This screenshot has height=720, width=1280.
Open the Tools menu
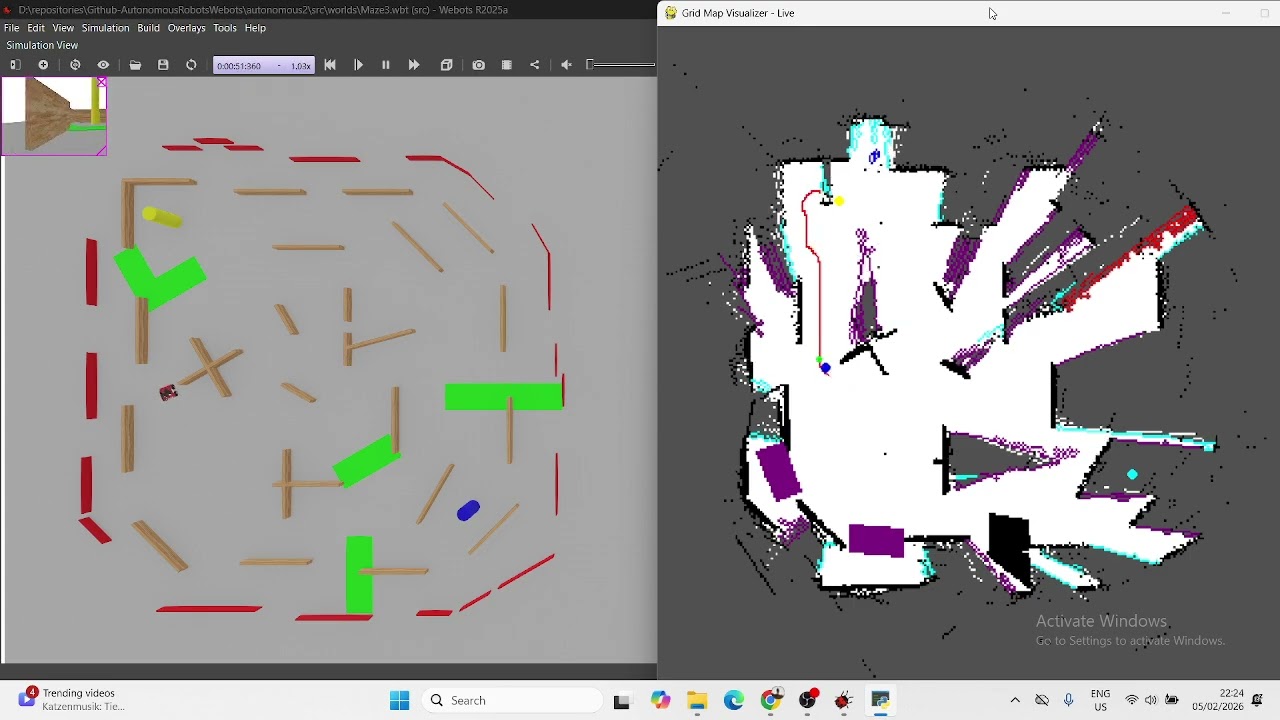pyautogui.click(x=225, y=28)
